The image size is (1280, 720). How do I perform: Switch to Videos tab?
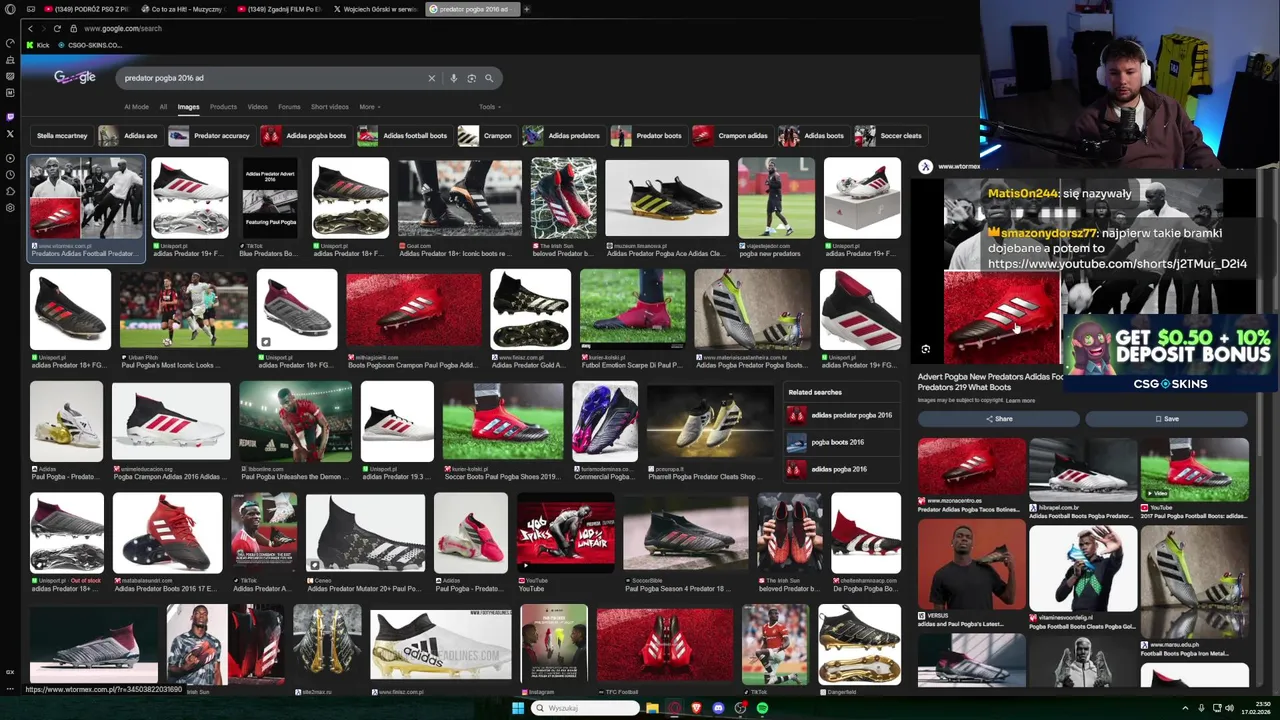click(x=257, y=107)
